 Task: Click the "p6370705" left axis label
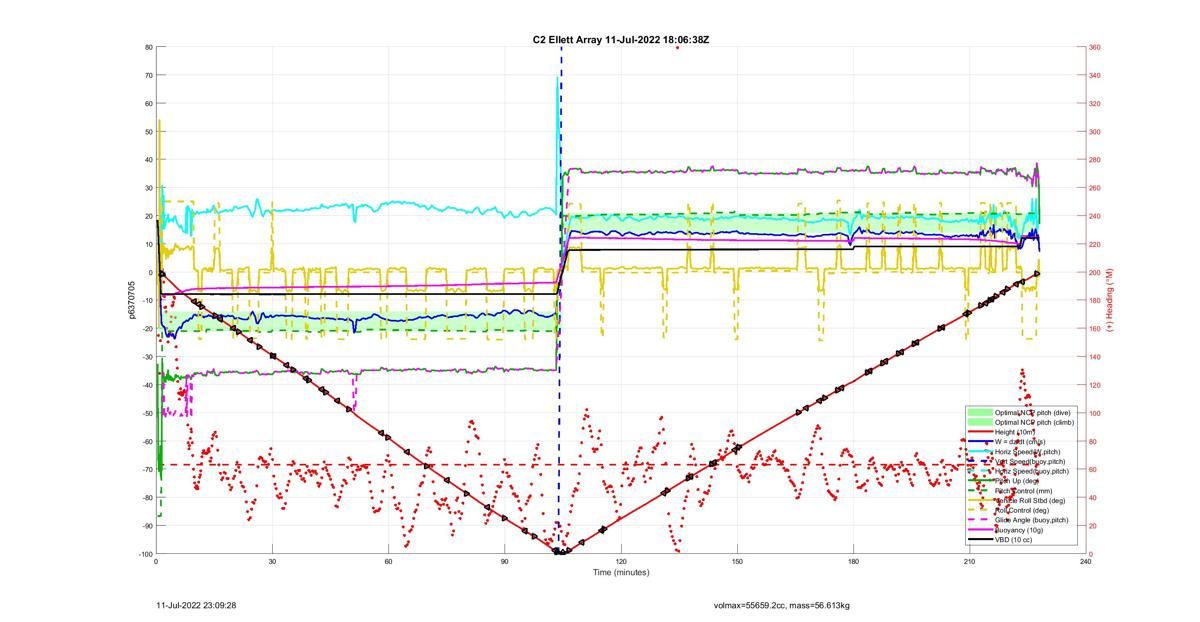[x=131, y=300]
